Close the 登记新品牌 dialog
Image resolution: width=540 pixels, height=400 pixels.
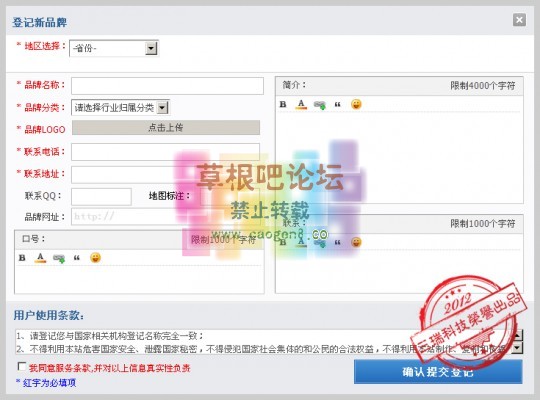[x=519, y=20]
